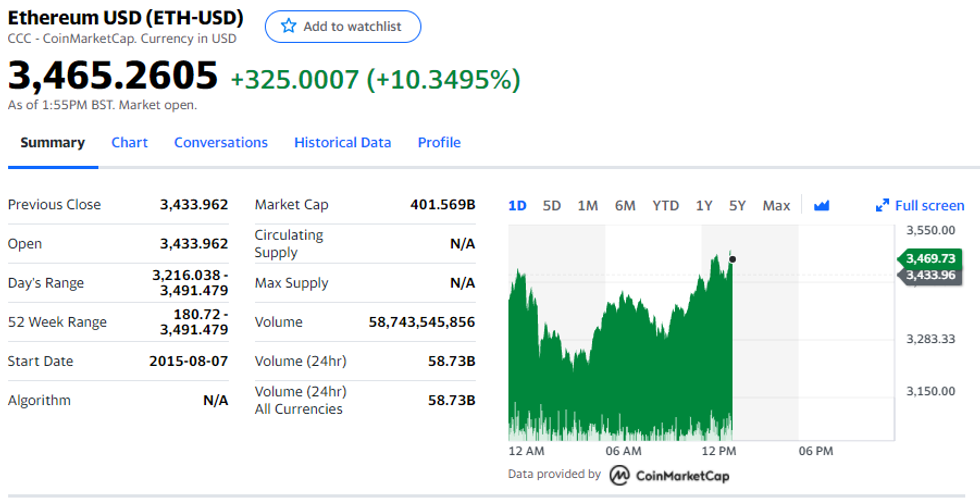The height and width of the screenshot is (498, 980).
Task: Choose the YTD chart range
Action: point(665,206)
